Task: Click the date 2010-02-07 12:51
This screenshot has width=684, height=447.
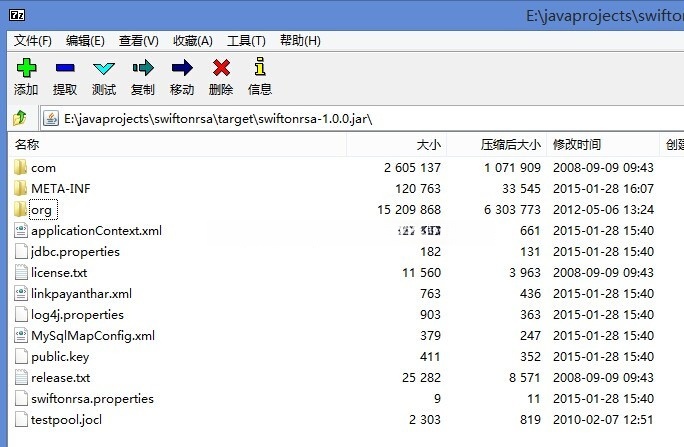Action: pos(603,420)
